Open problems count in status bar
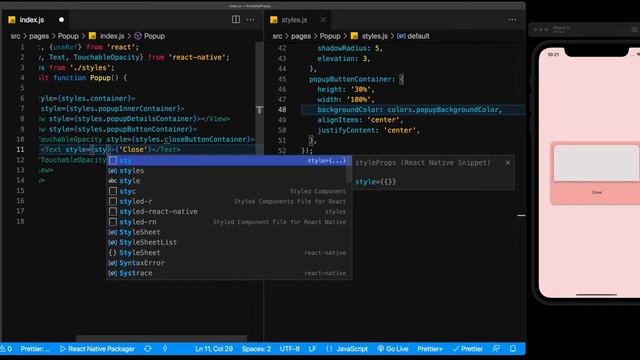The width and height of the screenshot is (640, 360). 6,349
